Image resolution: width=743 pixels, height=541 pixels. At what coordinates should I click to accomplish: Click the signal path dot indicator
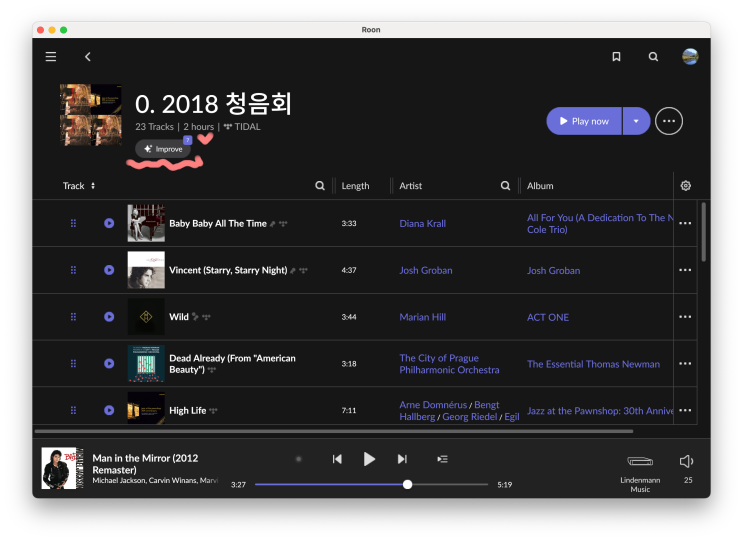[x=299, y=459]
